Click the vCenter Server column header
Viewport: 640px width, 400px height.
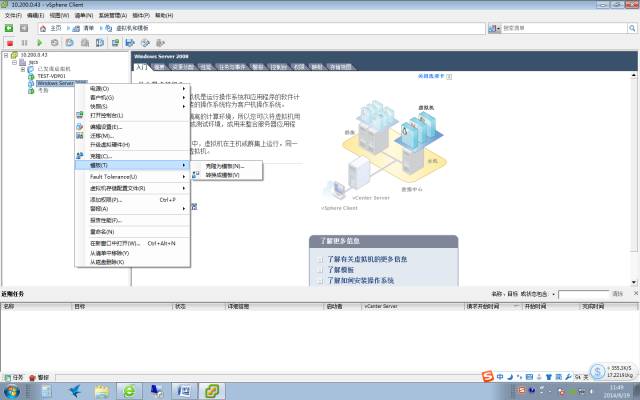[413, 306]
